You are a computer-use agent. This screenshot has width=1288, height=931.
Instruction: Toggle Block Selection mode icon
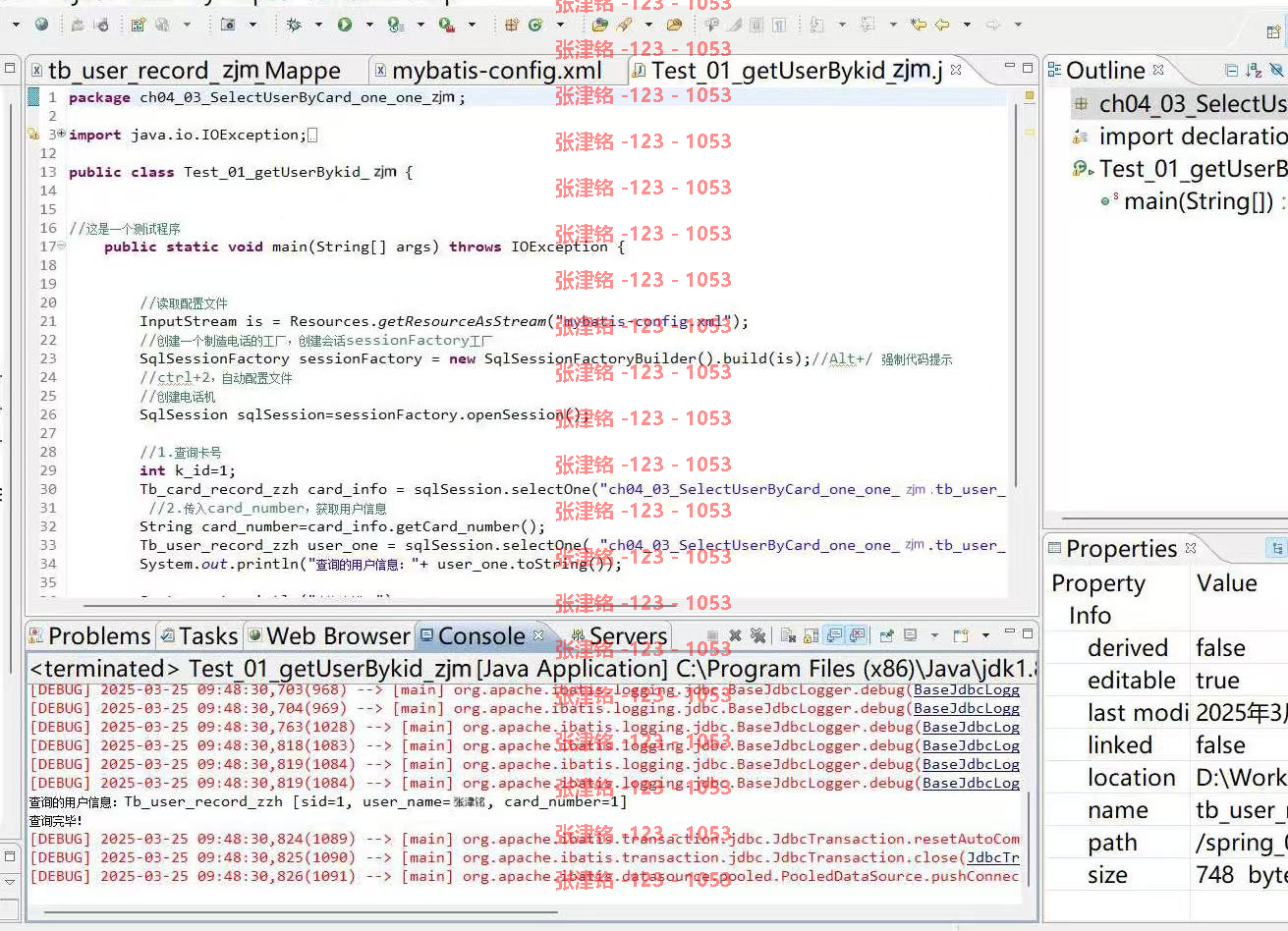click(756, 25)
